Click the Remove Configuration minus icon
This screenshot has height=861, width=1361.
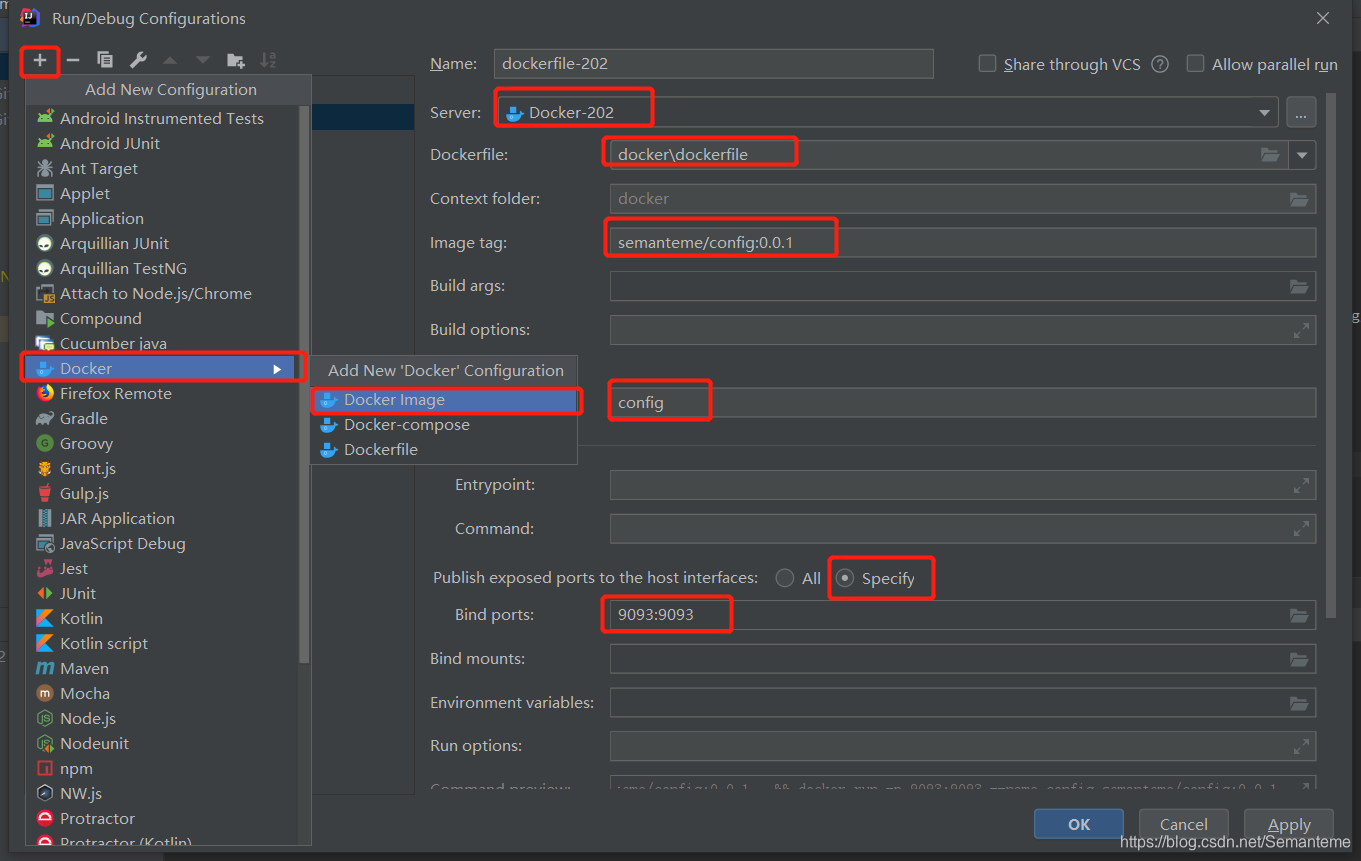tap(73, 61)
